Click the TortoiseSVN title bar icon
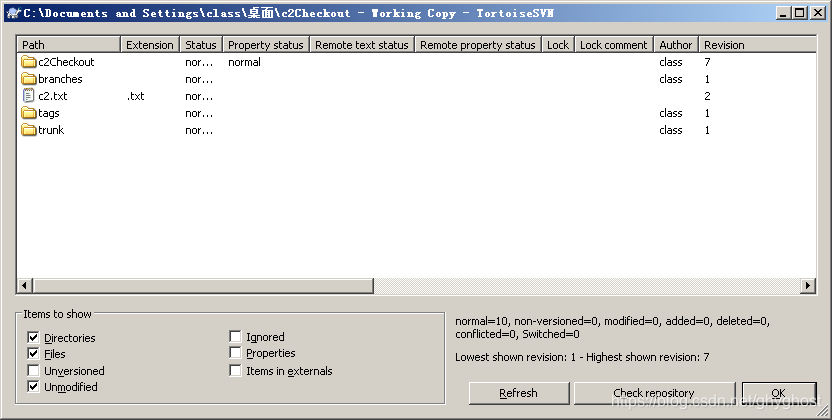Image resolution: width=832 pixels, height=420 pixels. point(13,13)
